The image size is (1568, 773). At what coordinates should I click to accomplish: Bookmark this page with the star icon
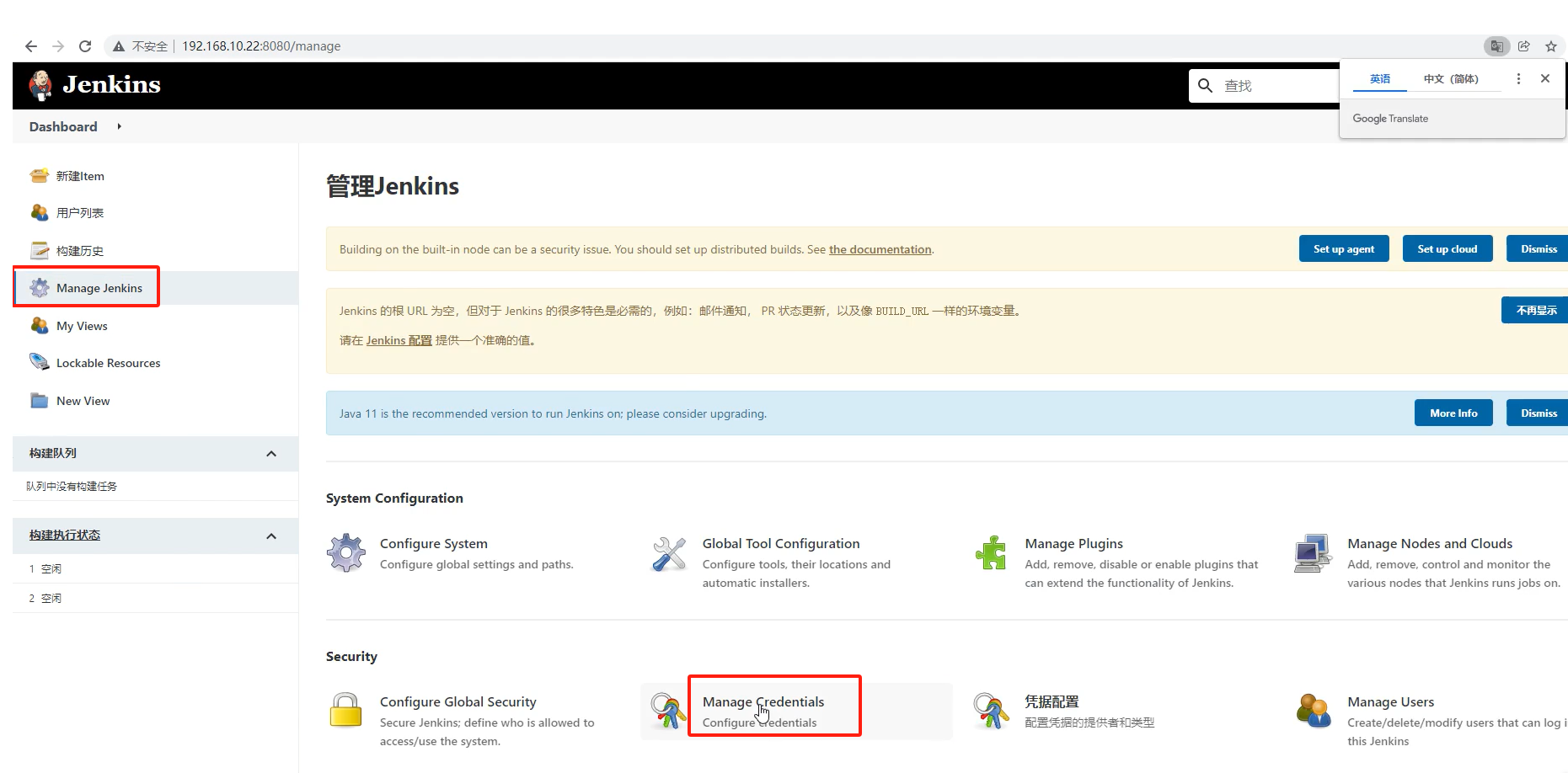[1551, 46]
